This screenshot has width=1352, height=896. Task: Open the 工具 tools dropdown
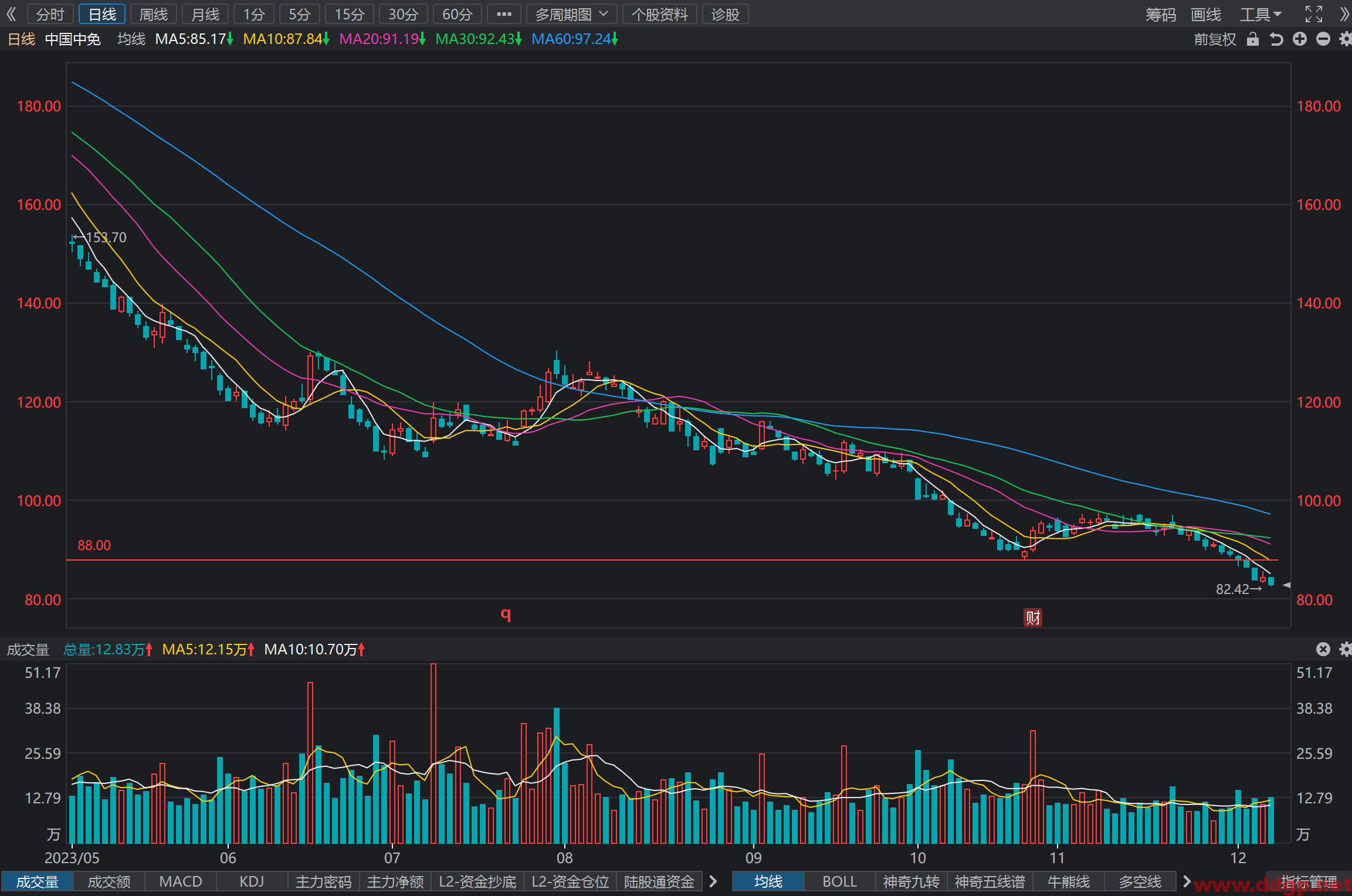(1260, 14)
